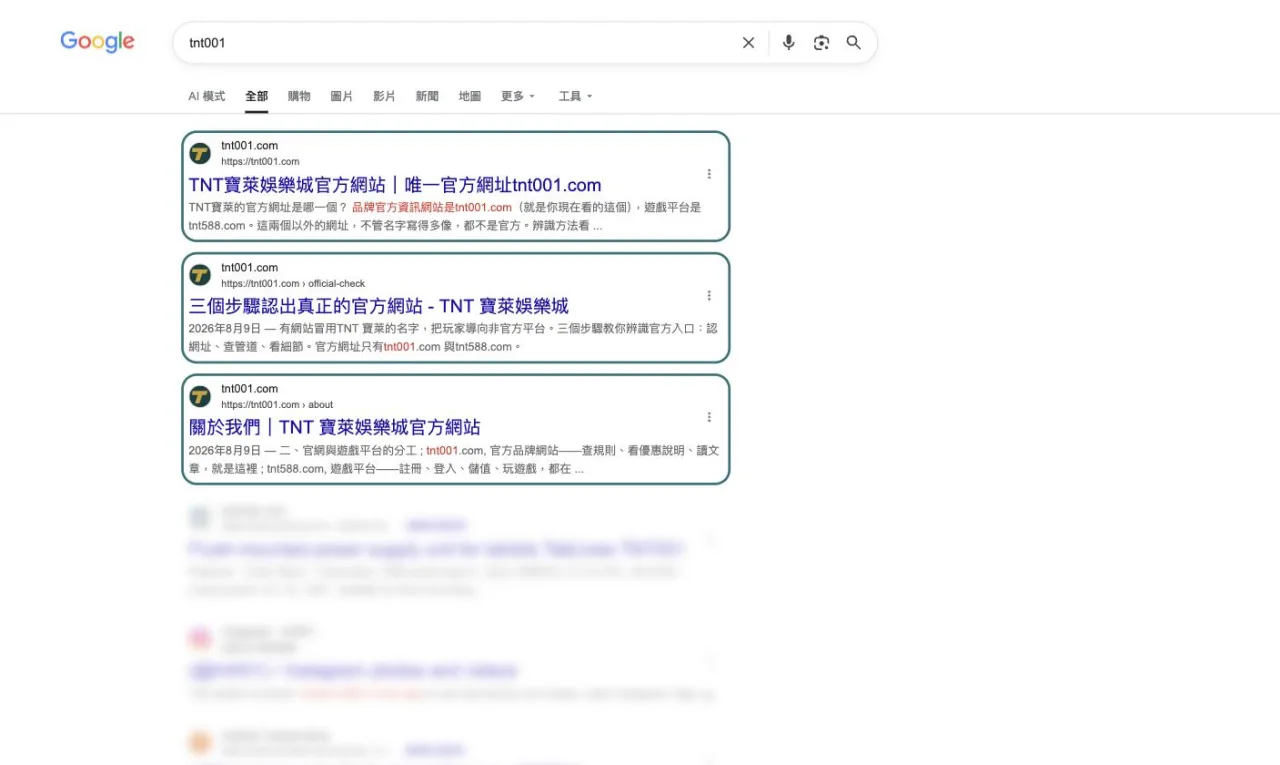This screenshot has width=1280, height=765.
Task: Expand the 工具 dropdown
Action: 576,96
